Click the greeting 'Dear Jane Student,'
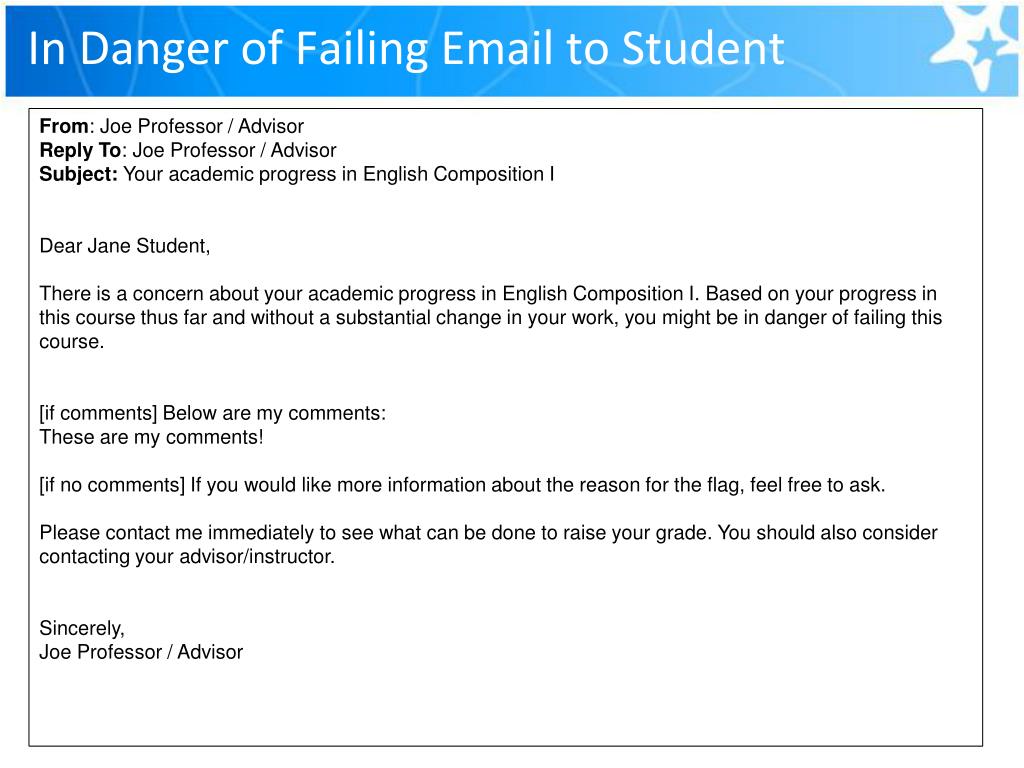1024x768 pixels. pos(125,246)
